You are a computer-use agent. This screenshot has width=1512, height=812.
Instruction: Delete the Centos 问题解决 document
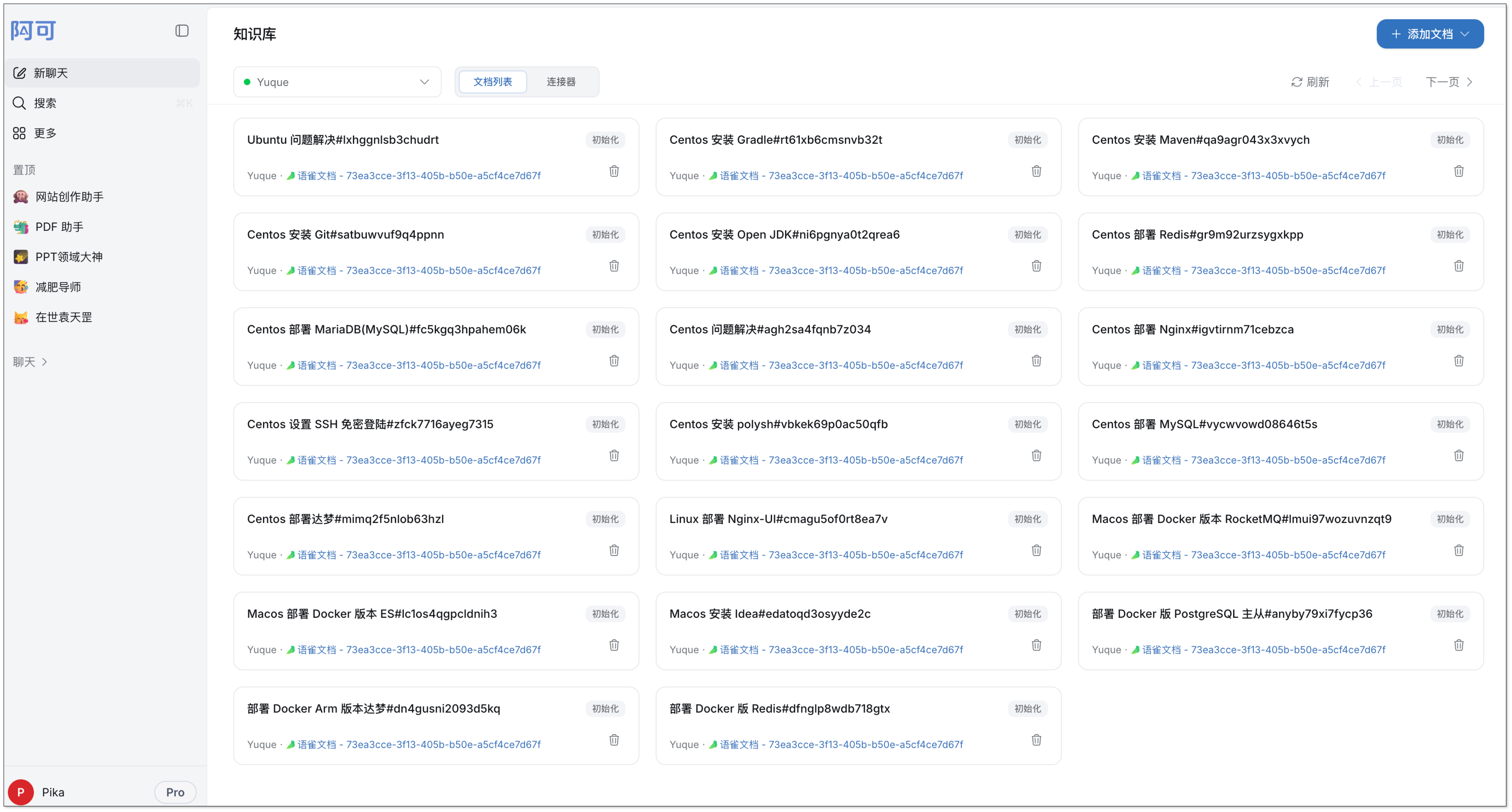click(x=1037, y=361)
